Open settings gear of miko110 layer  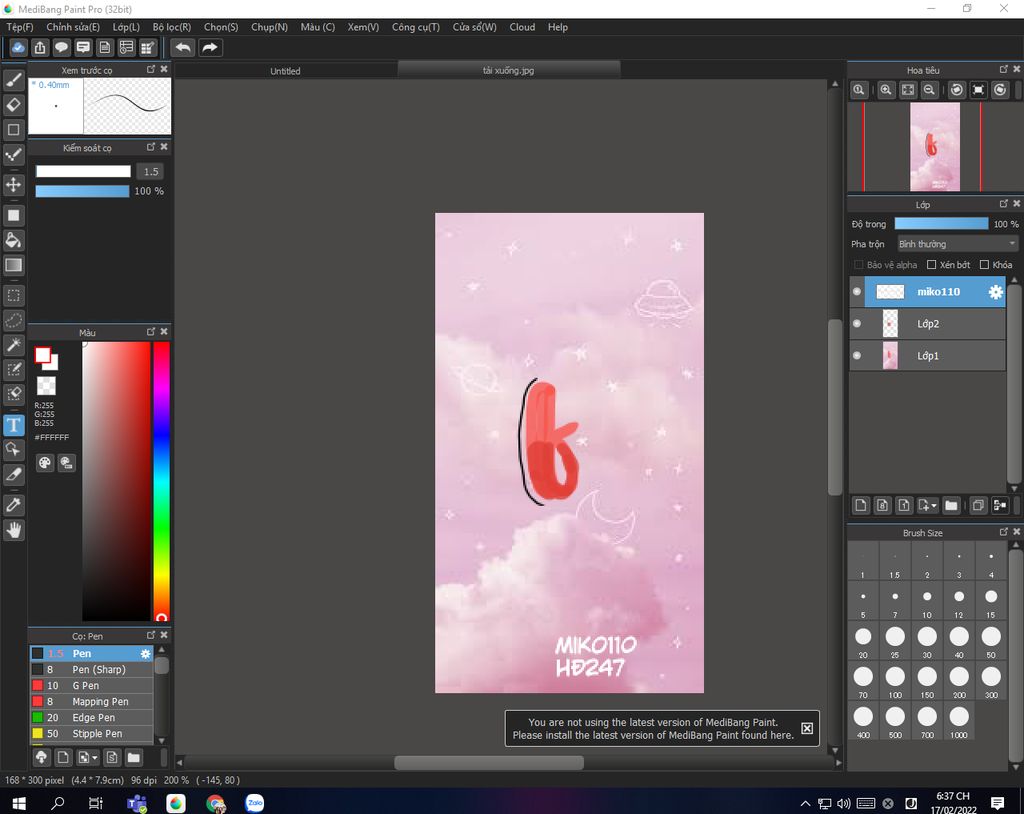click(995, 292)
